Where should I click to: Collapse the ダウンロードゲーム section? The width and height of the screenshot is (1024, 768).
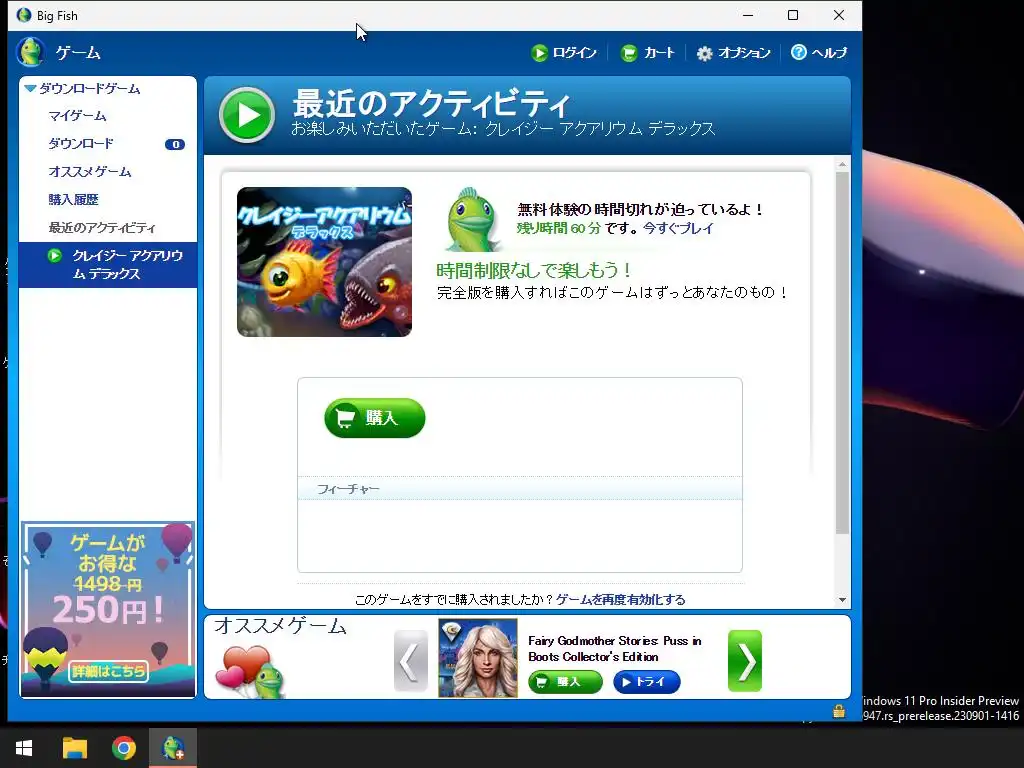(x=30, y=88)
